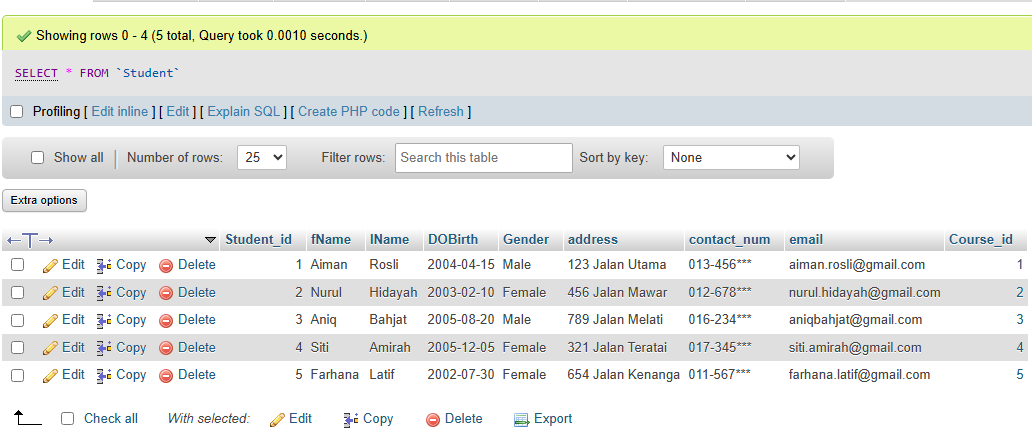The height and width of the screenshot is (437, 1032).
Task: Click the SELECT keyword in query
Action: click(36, 73)
